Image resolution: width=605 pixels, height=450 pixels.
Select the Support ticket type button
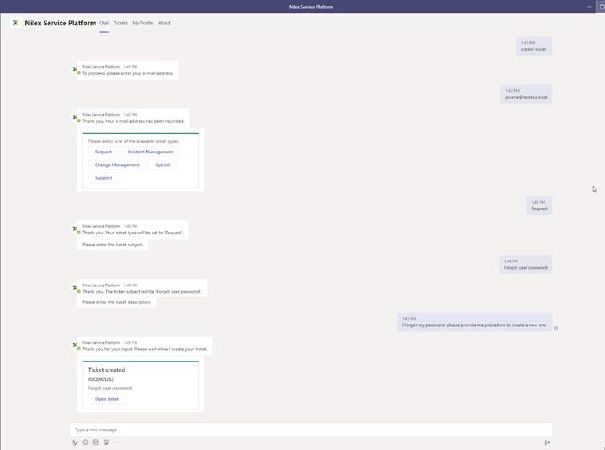coord(104,178)
